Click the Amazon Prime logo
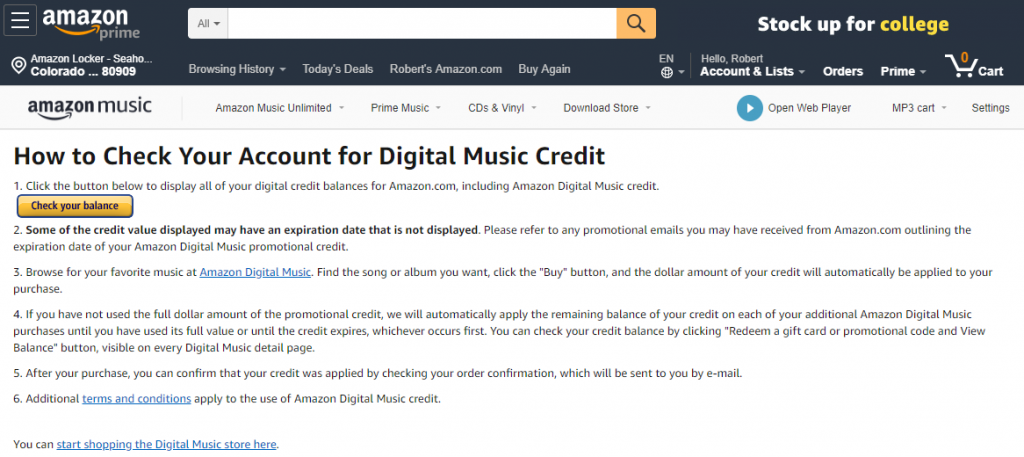 pos(91,23)
